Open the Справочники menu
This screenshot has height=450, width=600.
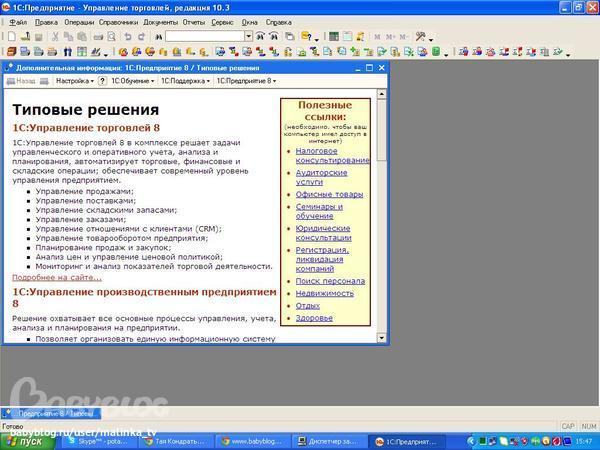(119, 21)
